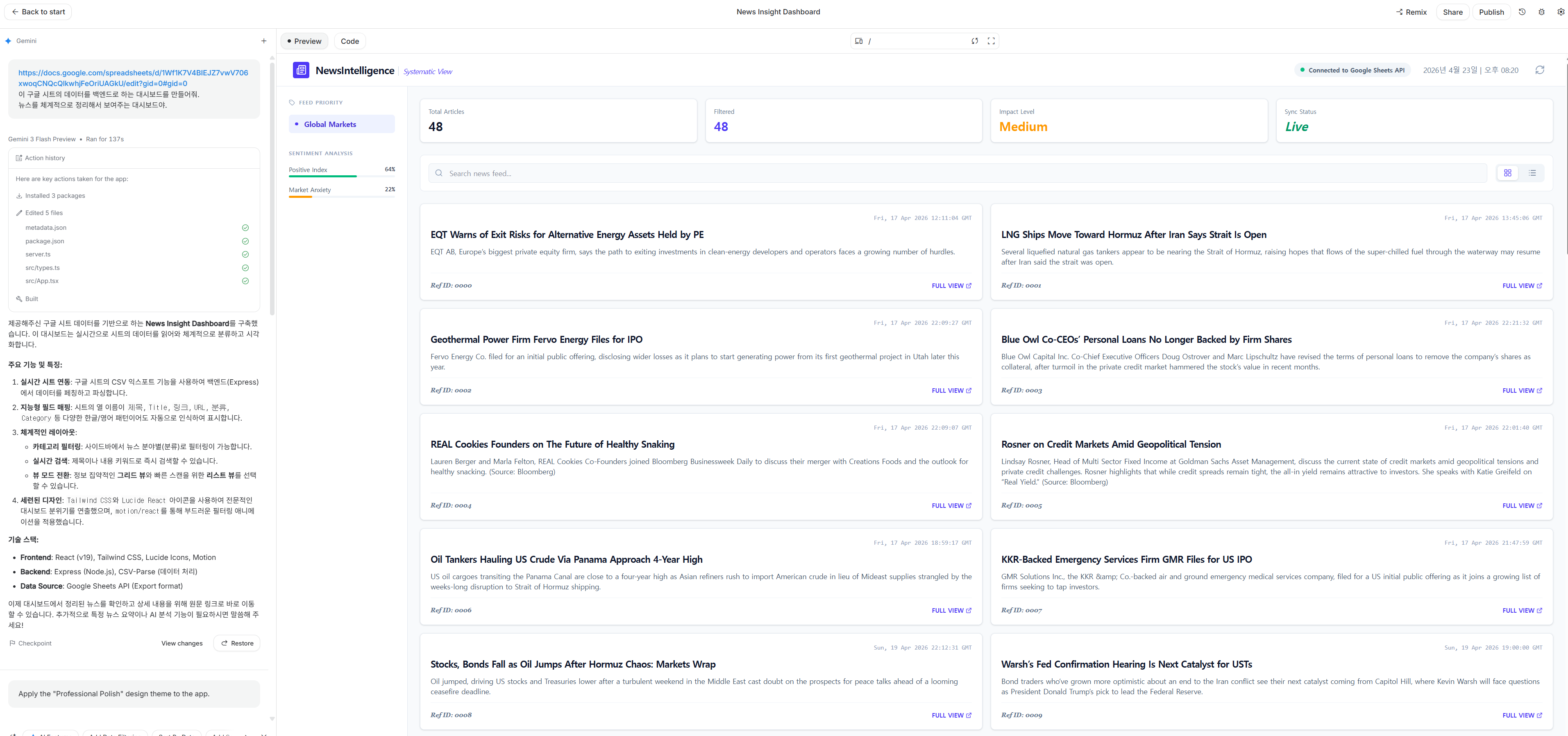The image size is (1568, 736).
Task: Click the Gemini sparkle icon
Action: coord(9,41)
